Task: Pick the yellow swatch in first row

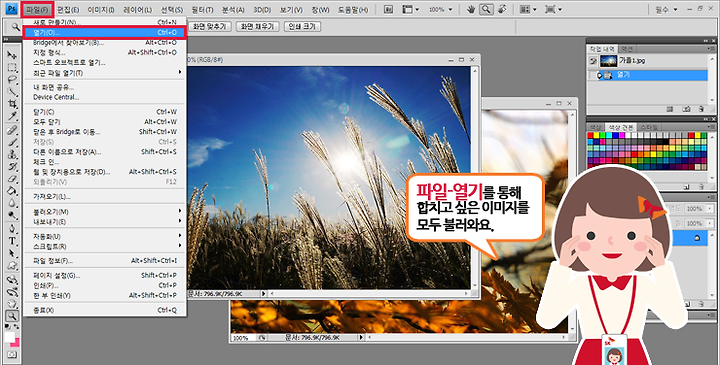Action: pos(596,136)
